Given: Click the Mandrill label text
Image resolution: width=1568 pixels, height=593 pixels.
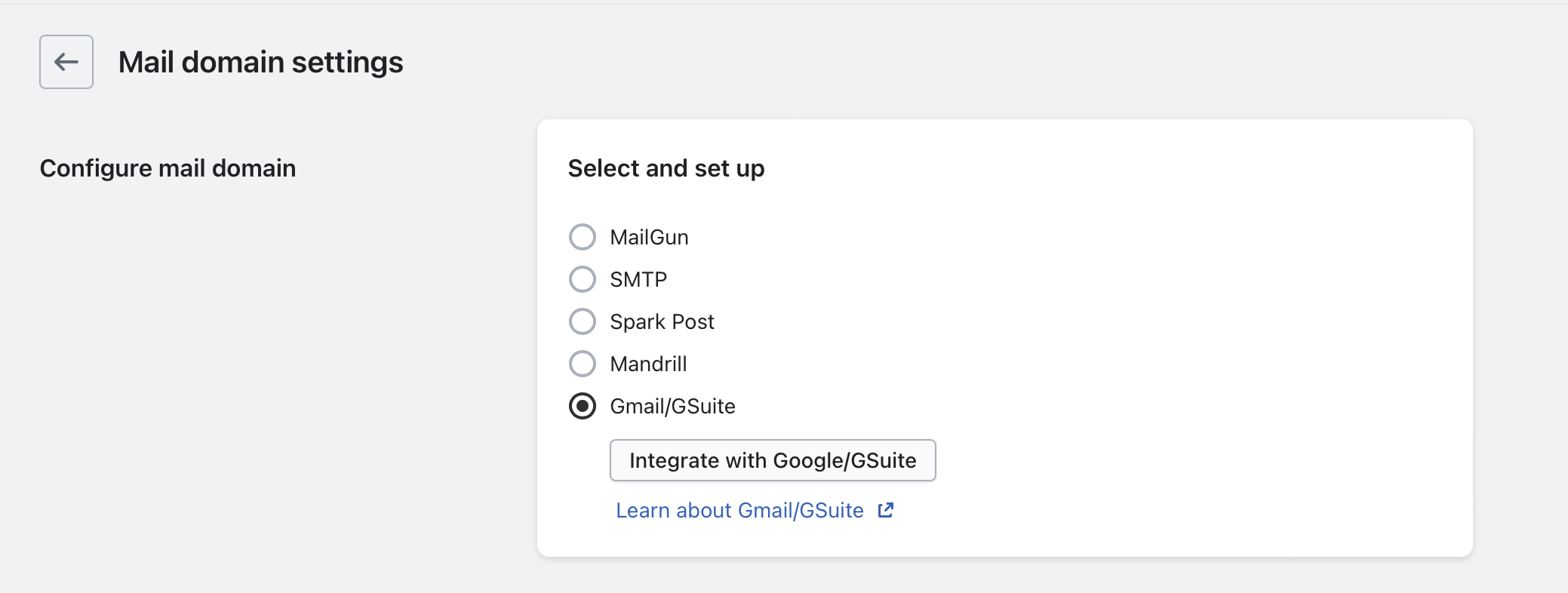Looking at the screenshot, I should pyautogui.click(x=648, y=364).
